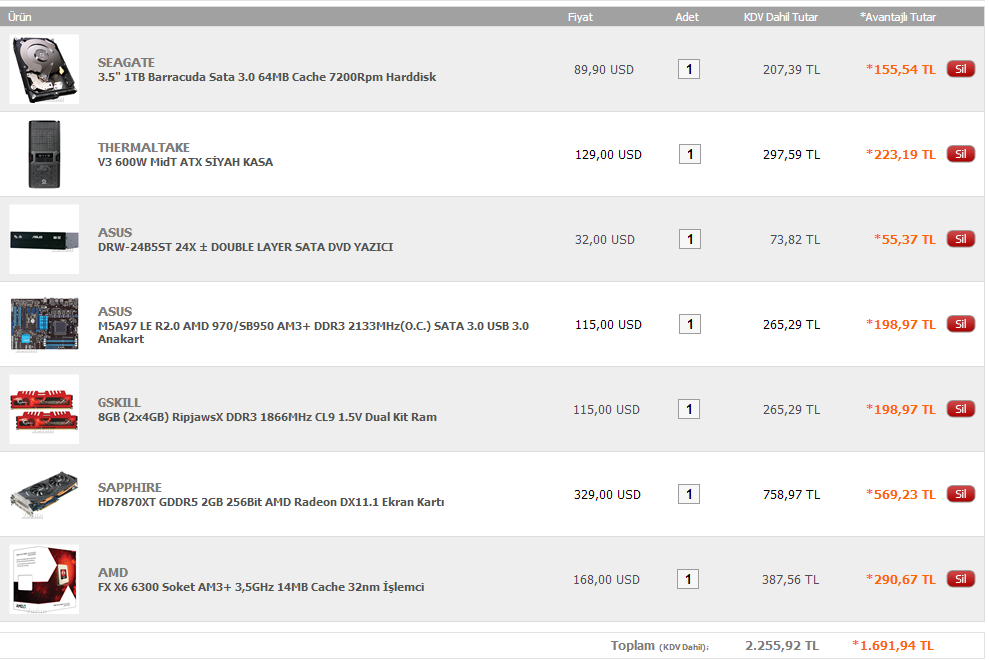Delete the ASUS DVD writer row
The image size is (989, 660).
[x=960, y=239]
